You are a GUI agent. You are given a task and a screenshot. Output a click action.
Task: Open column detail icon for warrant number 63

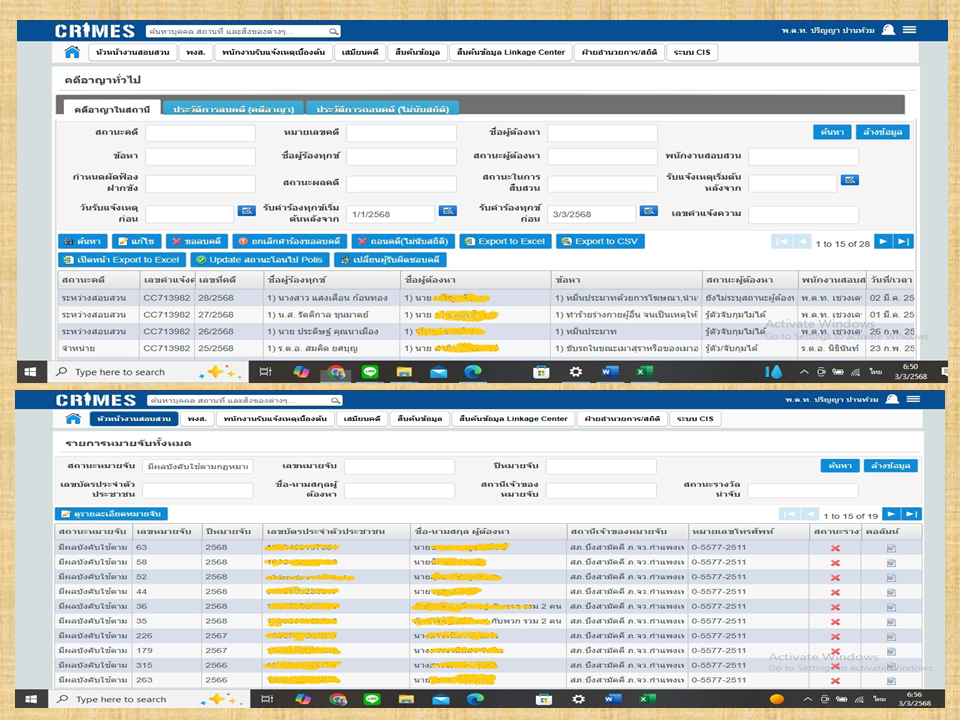tap(891, 548)
